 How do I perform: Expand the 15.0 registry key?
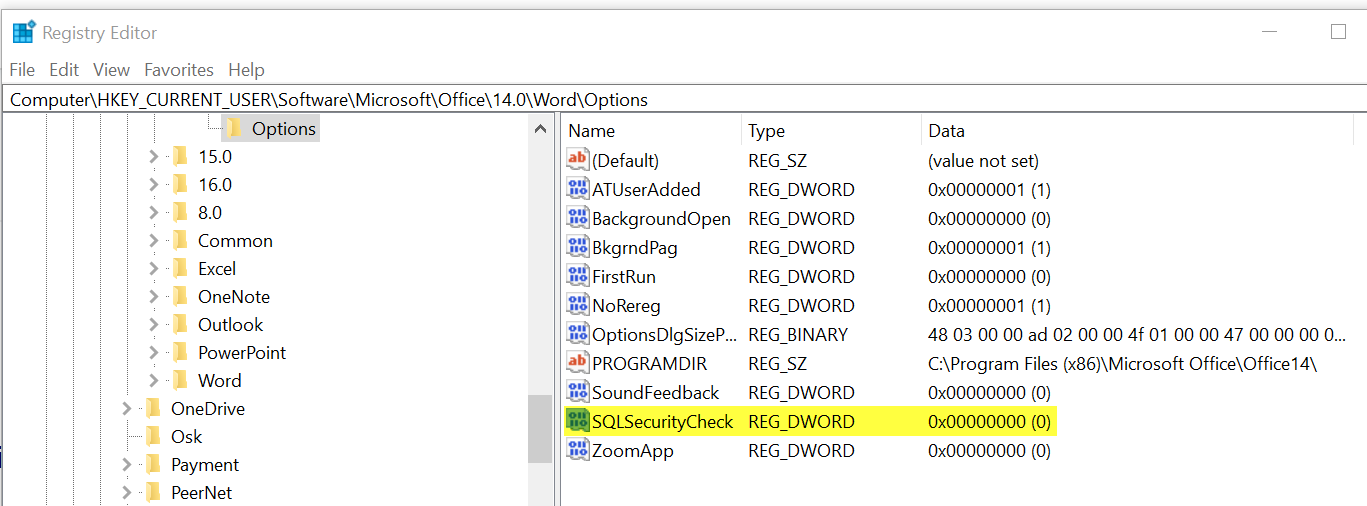pos(153,157)
